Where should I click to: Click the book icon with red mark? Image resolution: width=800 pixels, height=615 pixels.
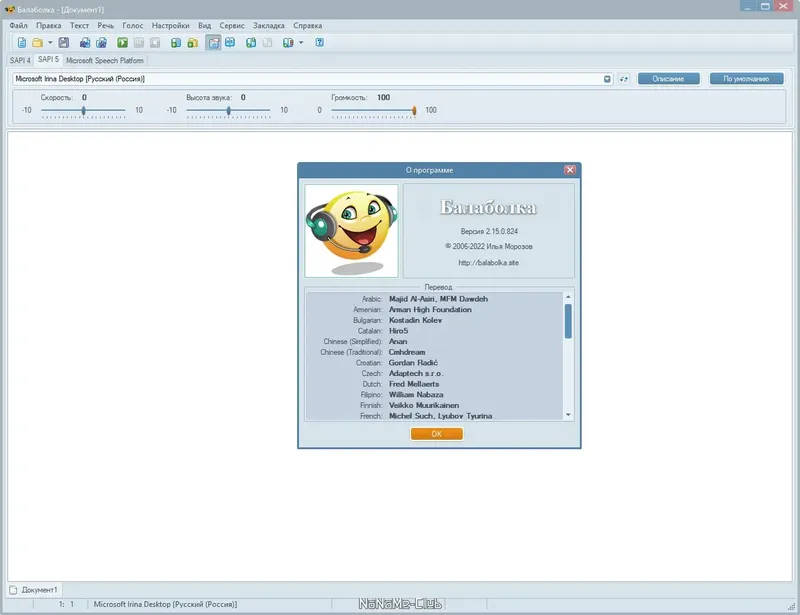click(288, 43)
